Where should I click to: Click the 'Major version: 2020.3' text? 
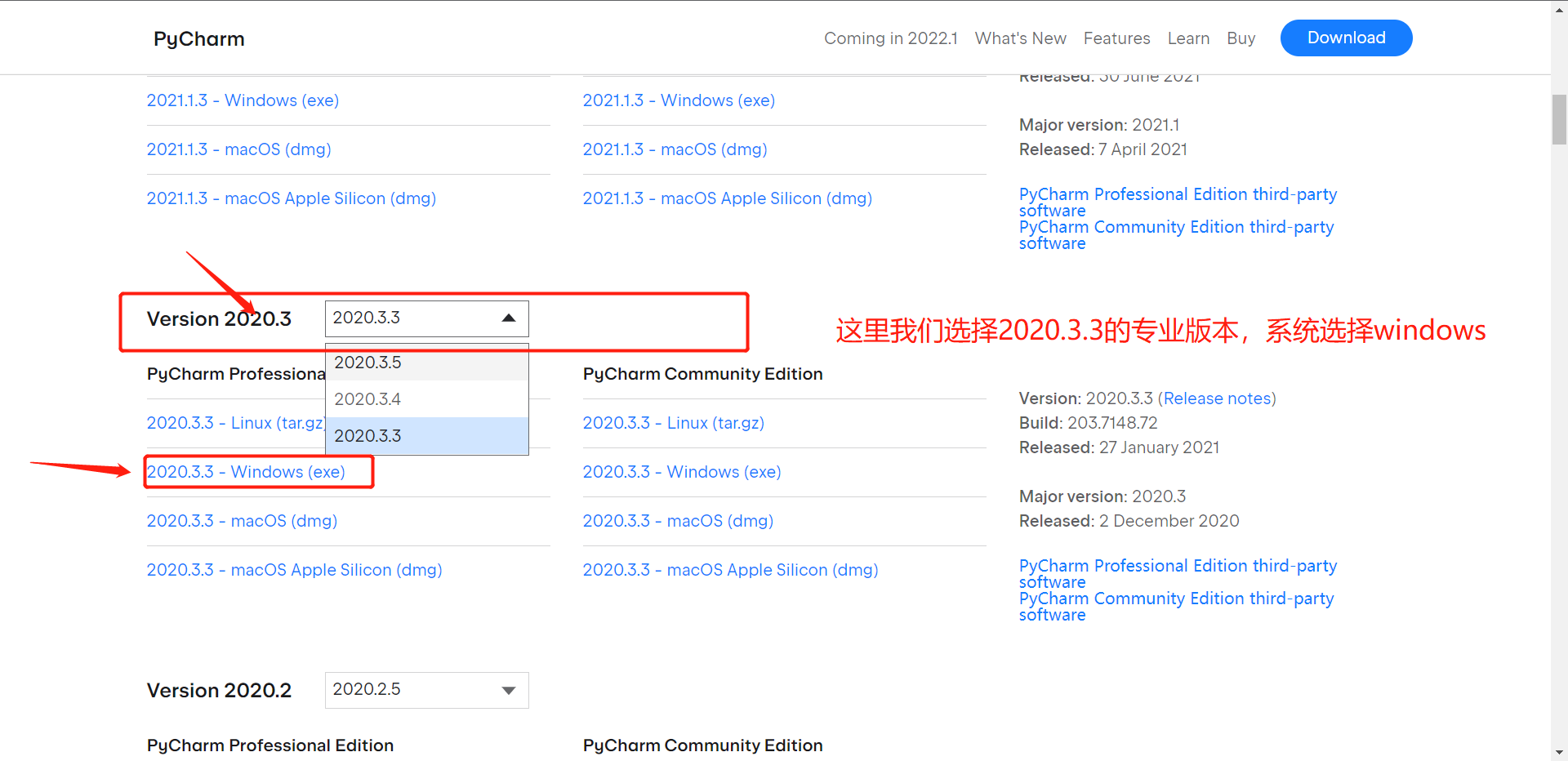pos(1102,496)
